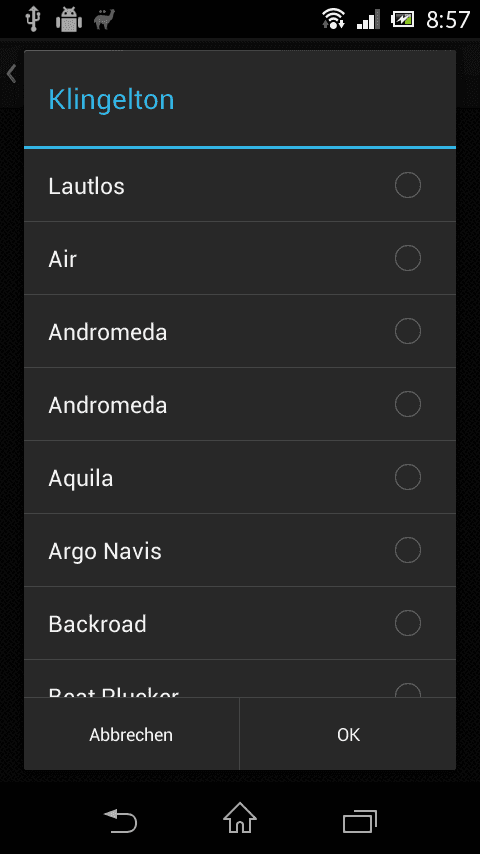Tap the USB connection status icon
Screen dimensions: 480x854
coord(33,19)
